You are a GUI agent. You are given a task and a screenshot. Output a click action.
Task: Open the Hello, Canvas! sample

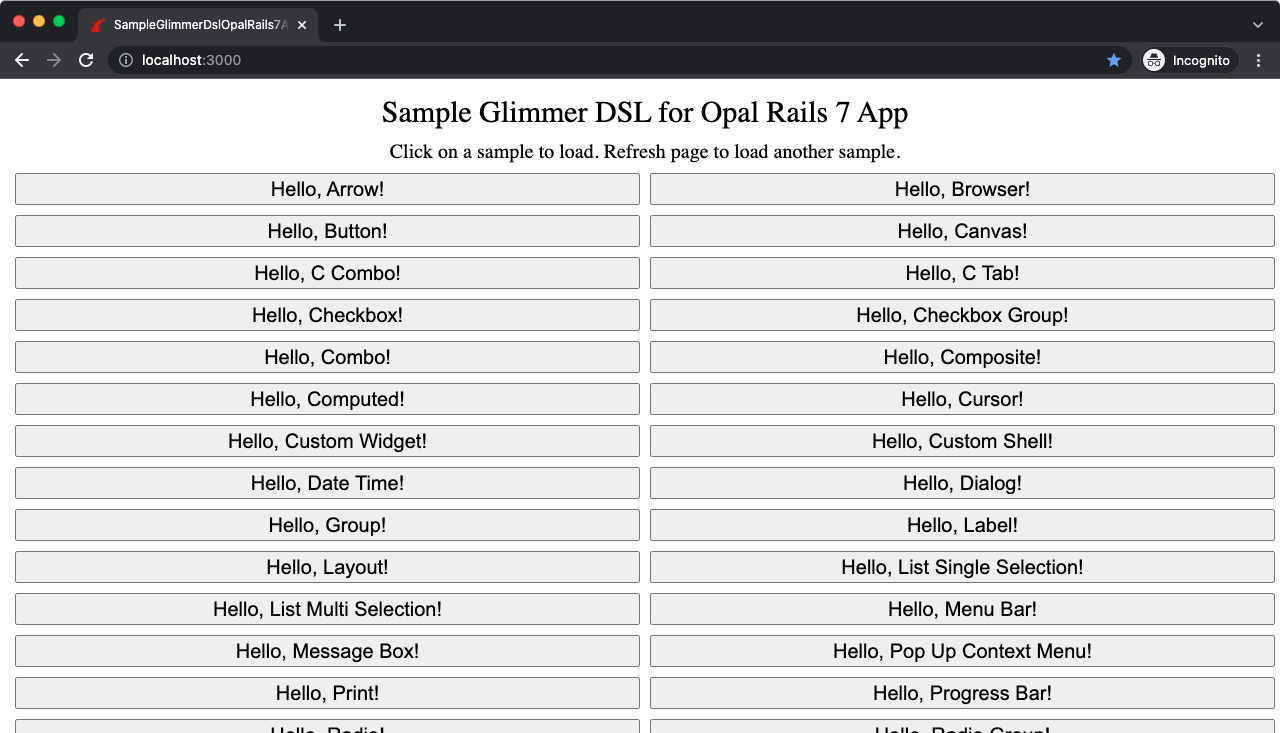[x=962, y=231]
